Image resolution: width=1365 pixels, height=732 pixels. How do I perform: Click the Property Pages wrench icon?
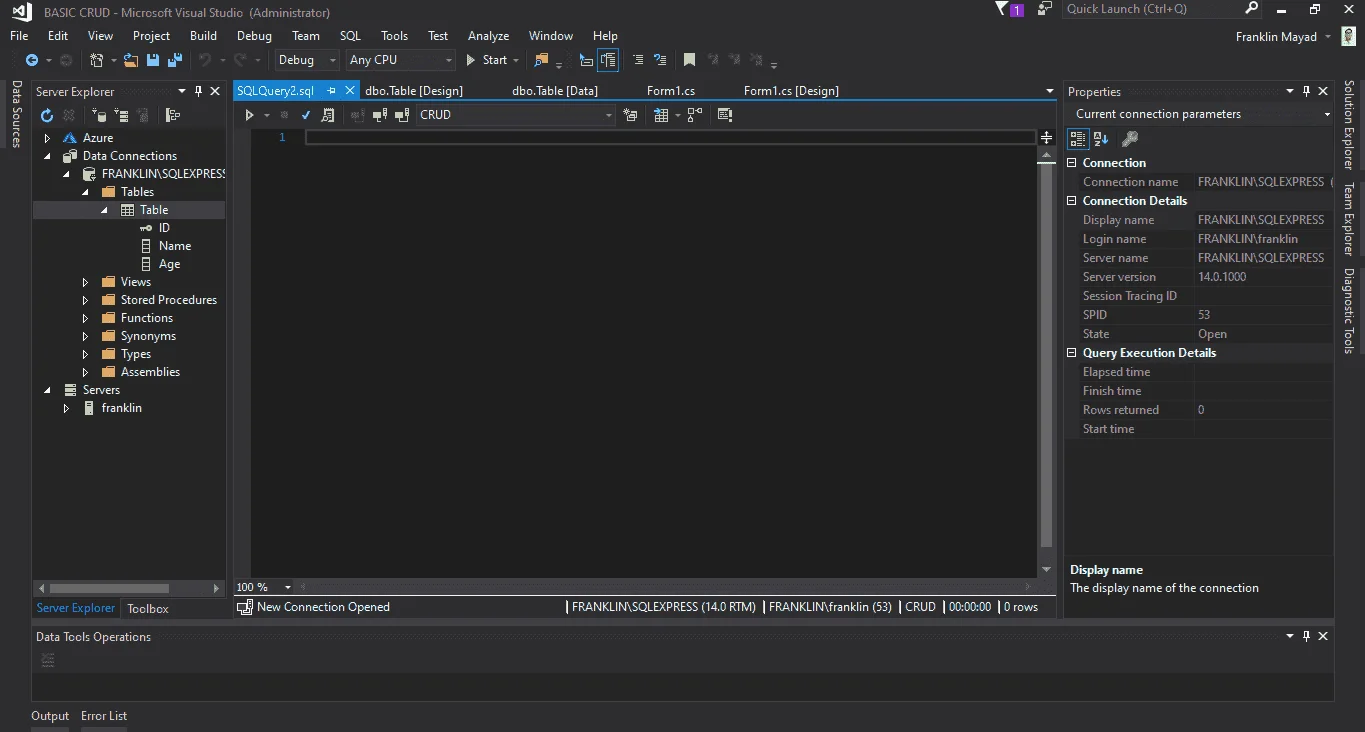click(x=1129, y=139)
